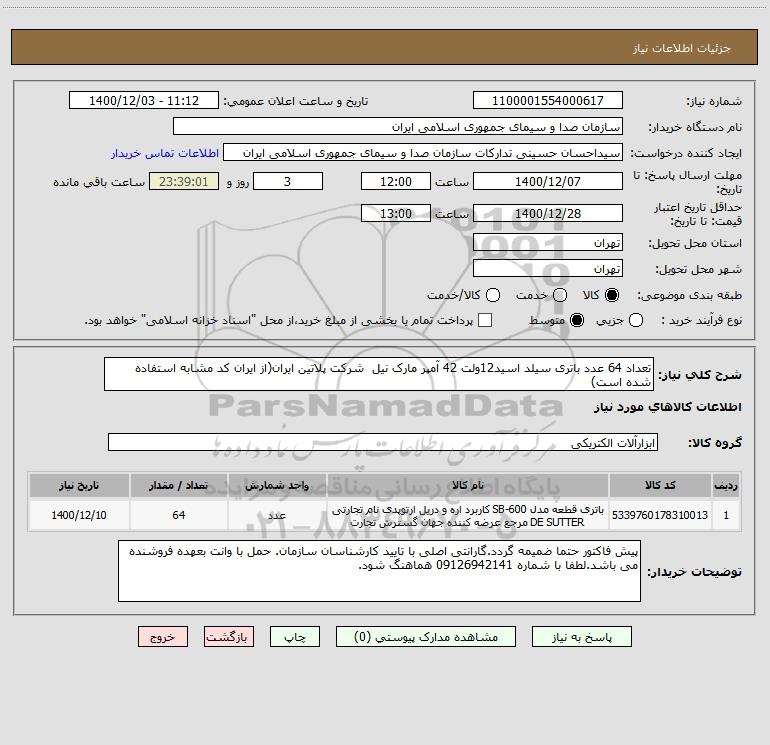Click the تاریخ نیاز column header

[79, 485]
